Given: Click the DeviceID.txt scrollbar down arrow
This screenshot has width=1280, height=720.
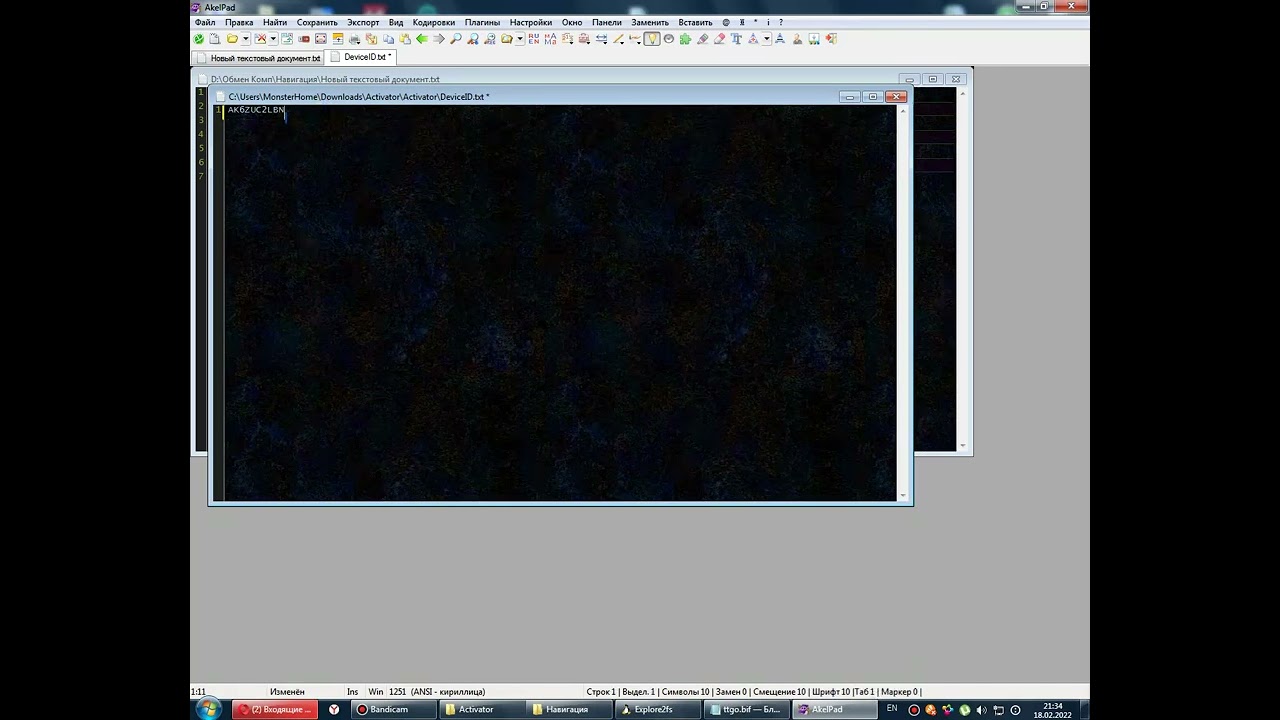Looking at the screenshot, I should [903, 495].
